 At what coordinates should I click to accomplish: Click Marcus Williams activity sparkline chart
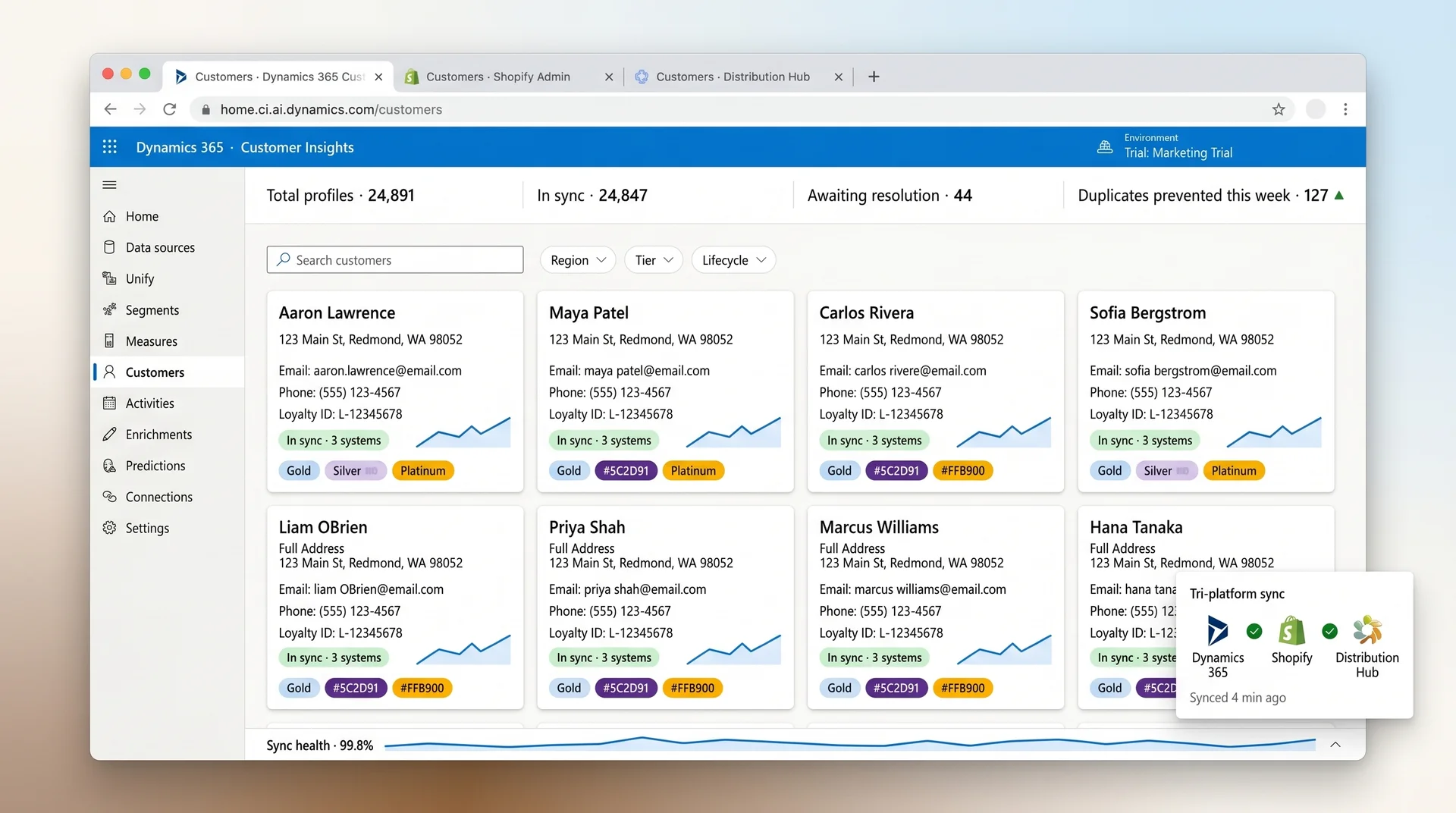(x=1004, y=649)
